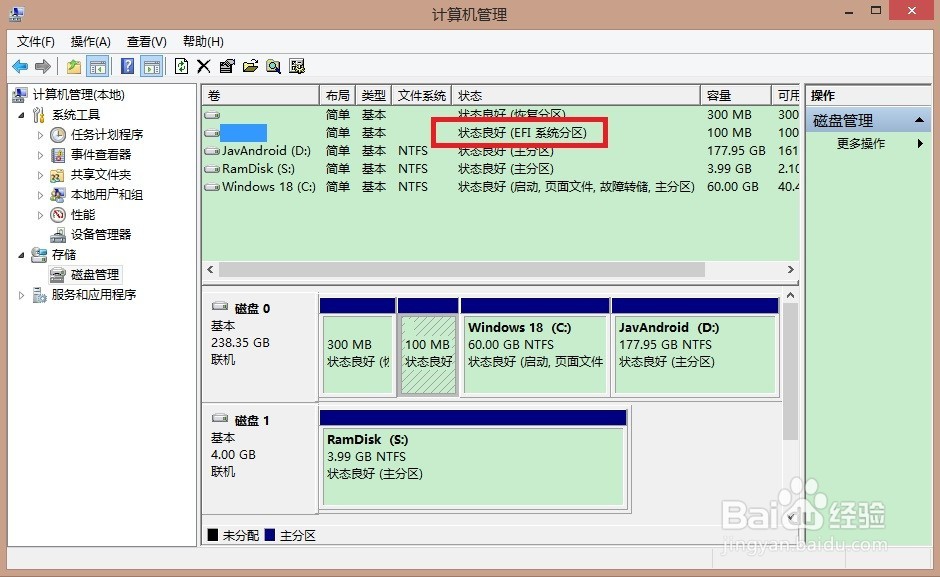940x577 pixels.
Task: Toggle the action pane visibility toolbar button
Action: coord(151,66)
